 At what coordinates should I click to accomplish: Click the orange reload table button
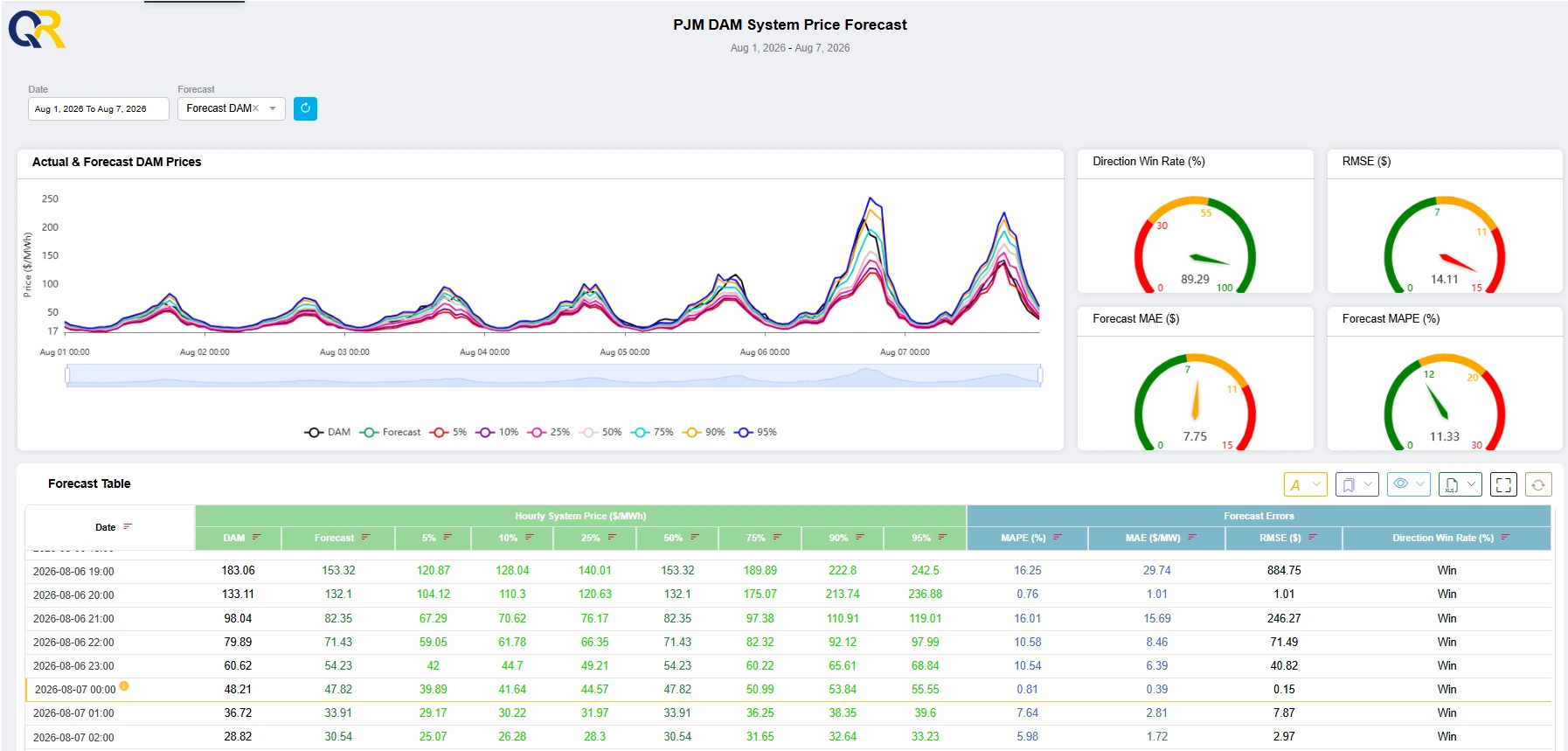(x=1538, y=484)
